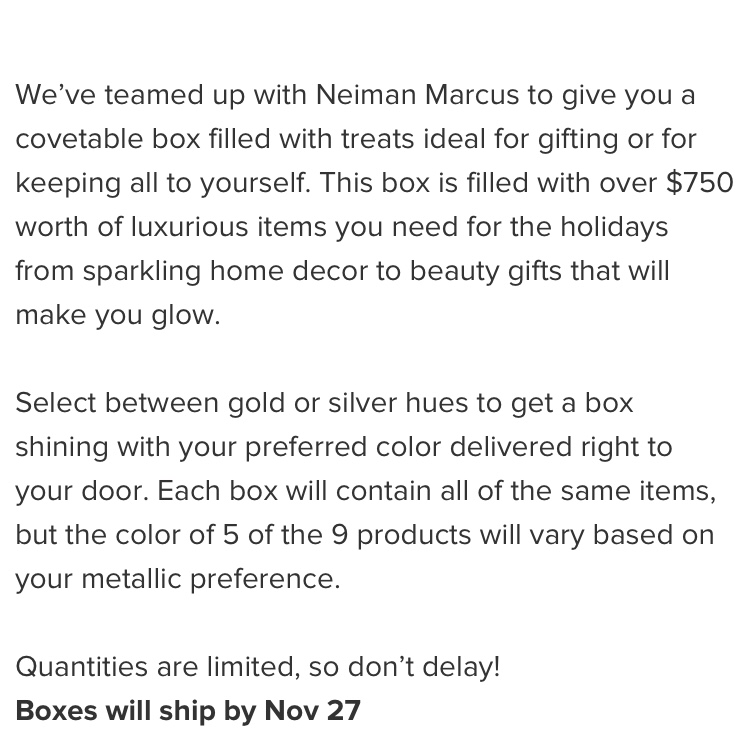The height and width of the screenshot is (744, 737).
Task: Click the "Quantities are limited" sentence
Action: pos(258,667)
